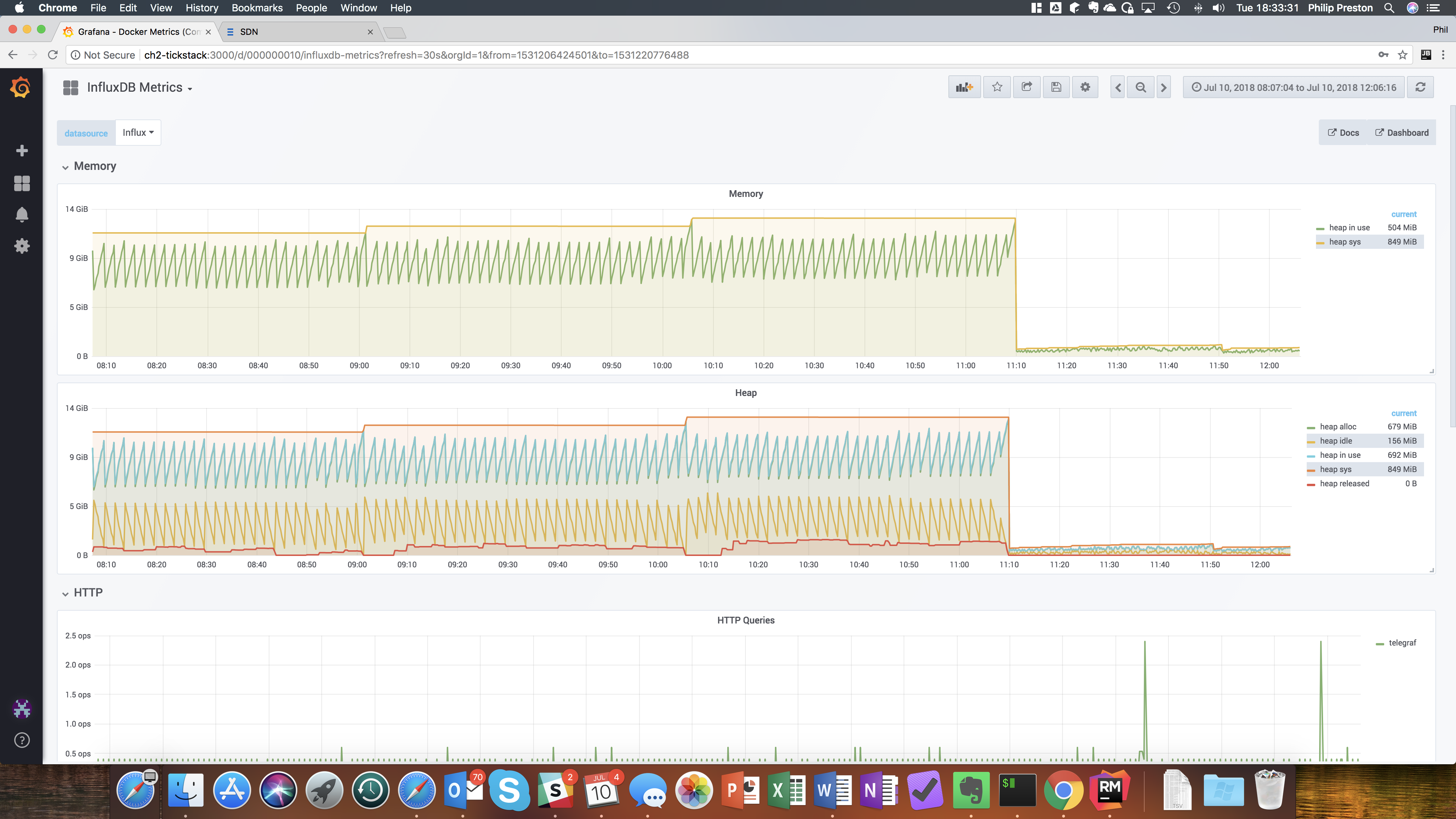
Task: Open dashboard settings gear icon
Action: point(1085,87)
